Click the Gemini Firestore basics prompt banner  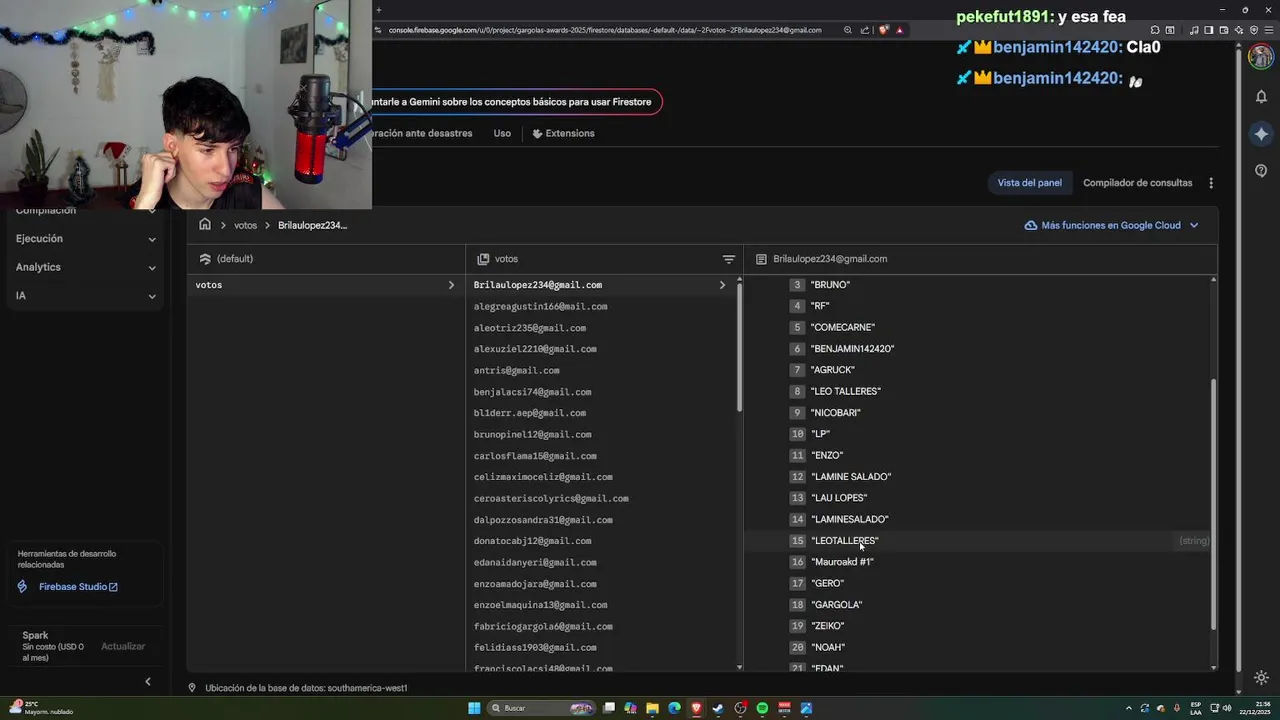click(x=515, y=102)
